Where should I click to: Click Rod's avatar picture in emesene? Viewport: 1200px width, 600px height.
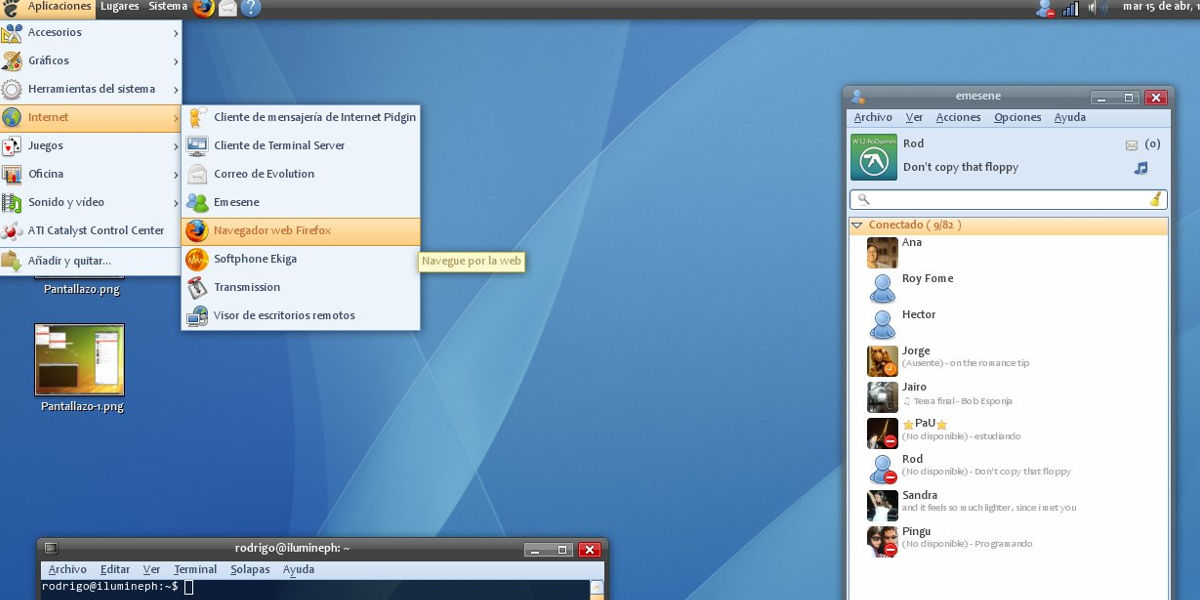click(x=874, y=157)
